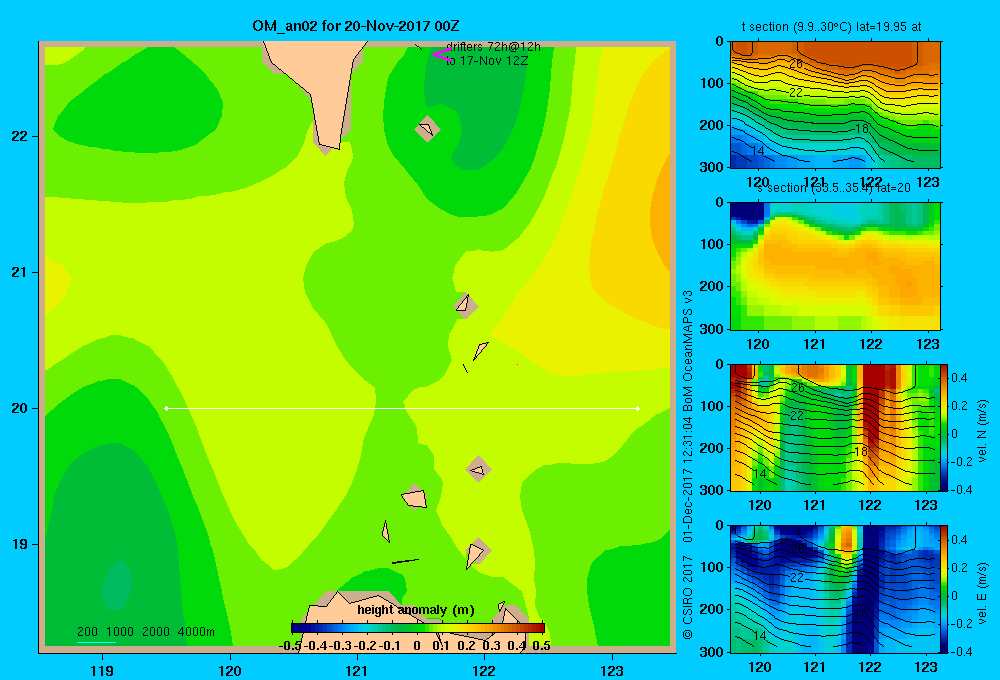Click the 'to 17-Nov 12Z' annotation
The image size is (1000, 680).
pos(487,61)
